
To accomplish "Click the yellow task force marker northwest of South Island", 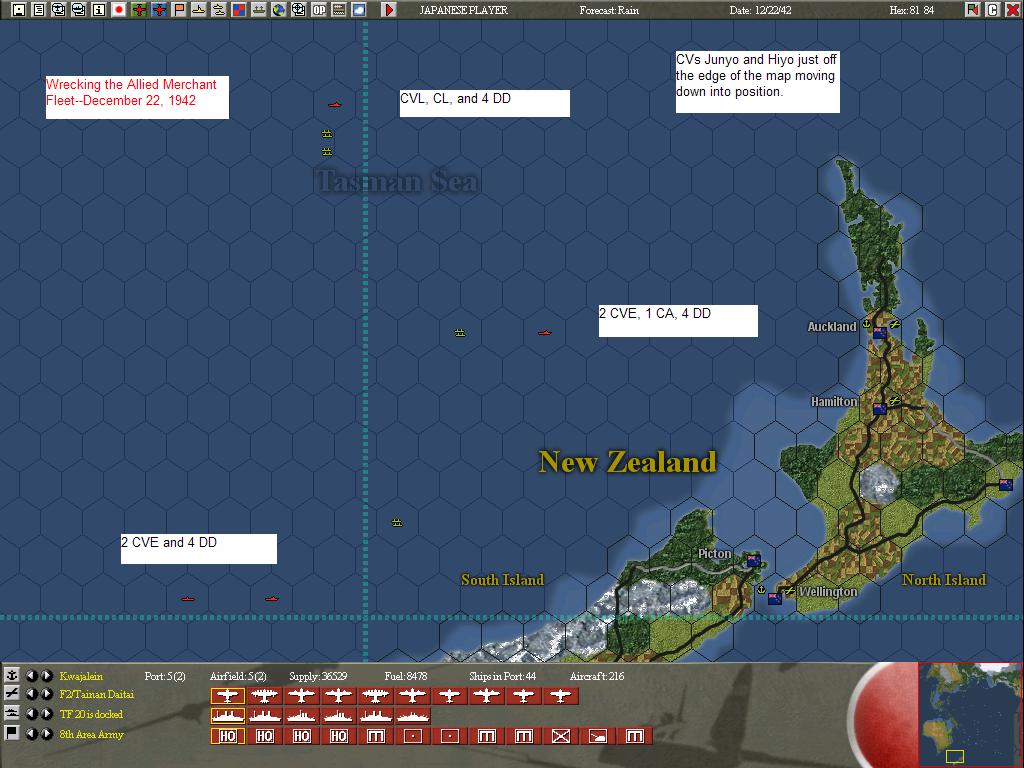I will pyautogui.click(x=396, y=522).
